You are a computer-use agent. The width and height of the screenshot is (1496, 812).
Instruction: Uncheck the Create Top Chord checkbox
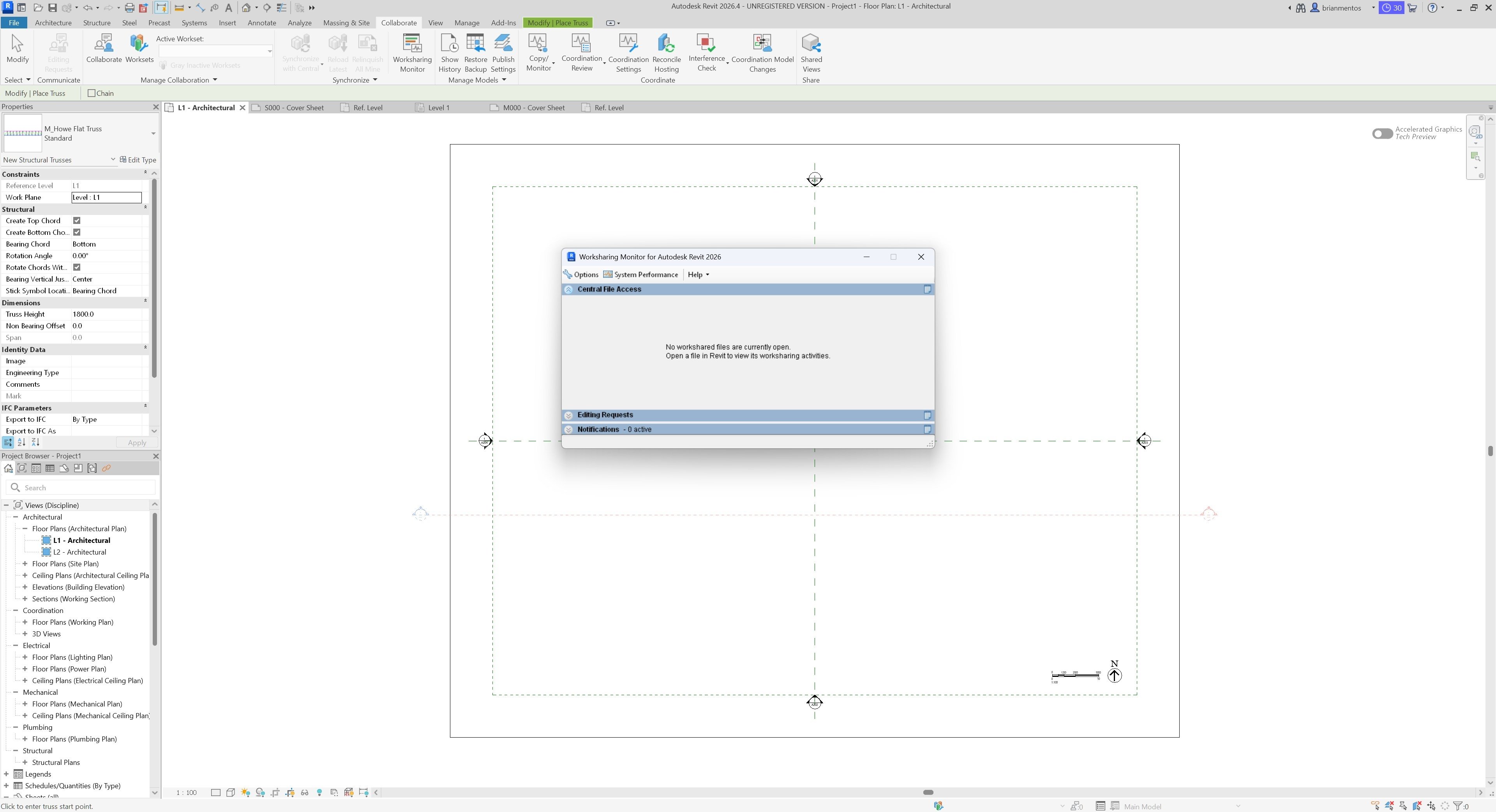(77, 220)
